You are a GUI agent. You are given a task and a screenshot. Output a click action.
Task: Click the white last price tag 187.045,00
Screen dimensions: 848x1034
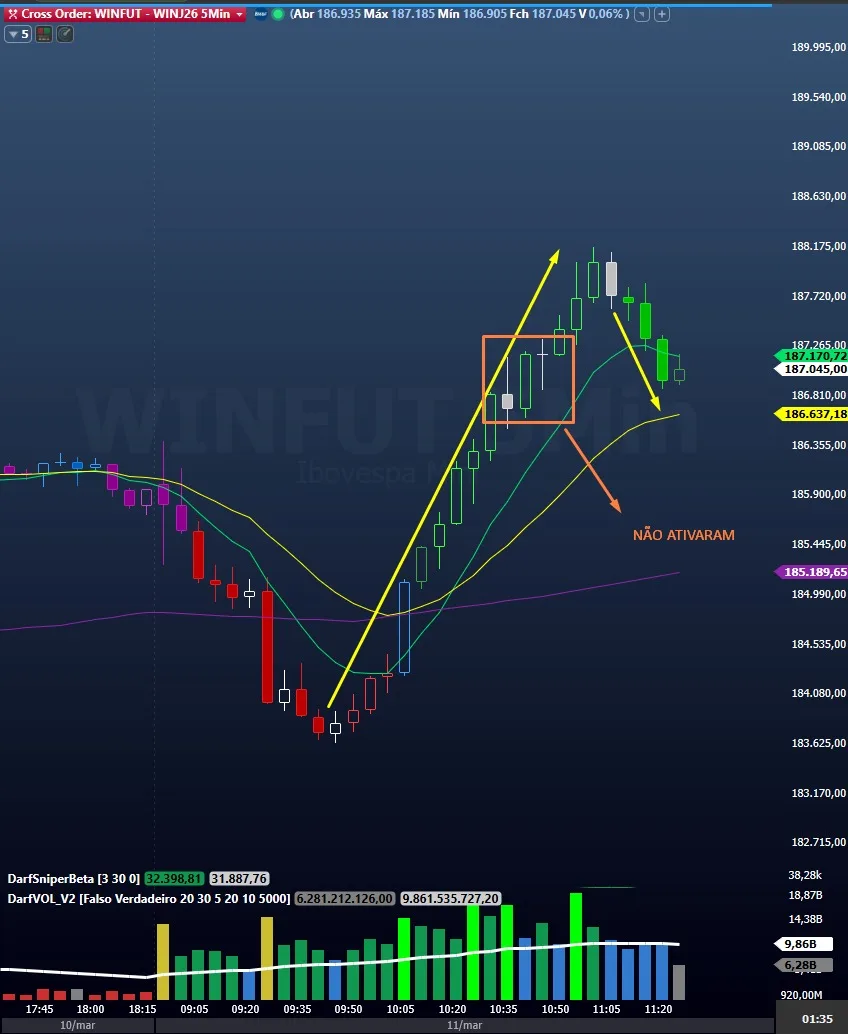[x=811, y=369]
